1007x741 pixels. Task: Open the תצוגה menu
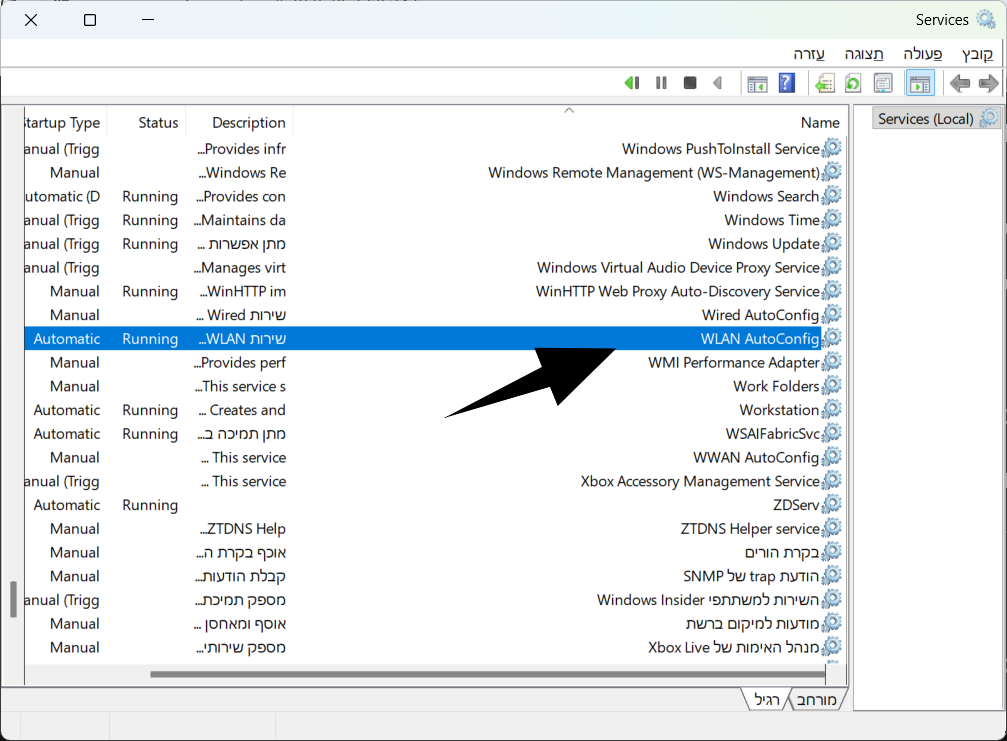tap(862, 53)
